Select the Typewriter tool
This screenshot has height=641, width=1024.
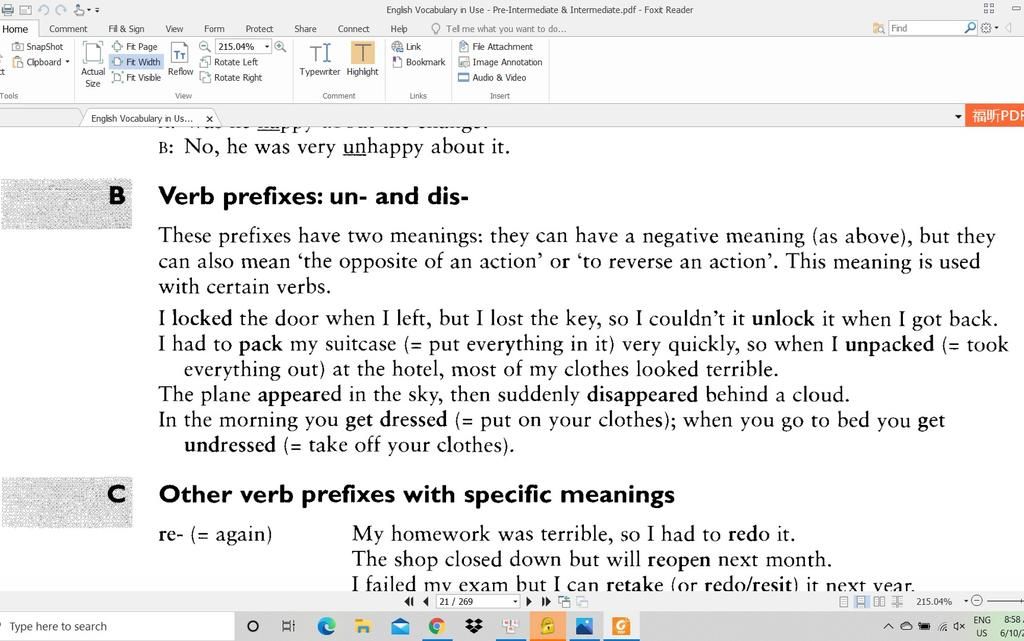(320, 59)
